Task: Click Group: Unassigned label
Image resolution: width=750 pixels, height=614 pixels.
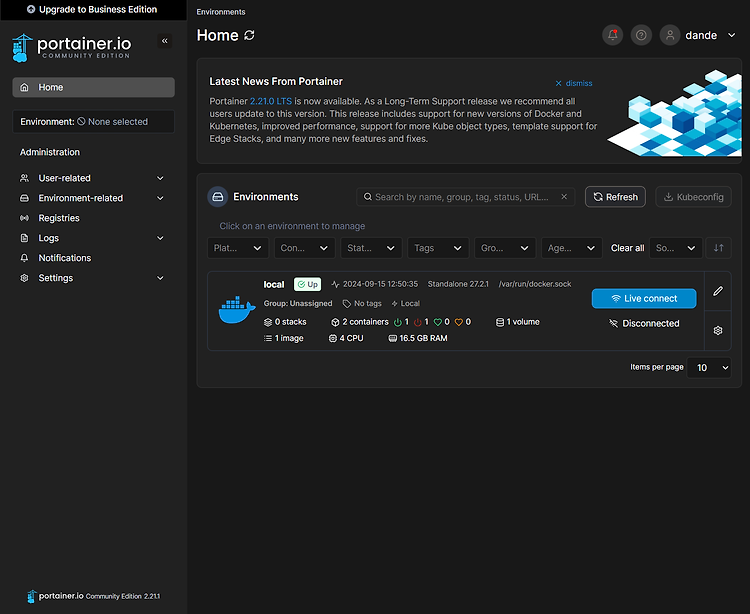Action: pyautogui.click(x=298, y=304)
